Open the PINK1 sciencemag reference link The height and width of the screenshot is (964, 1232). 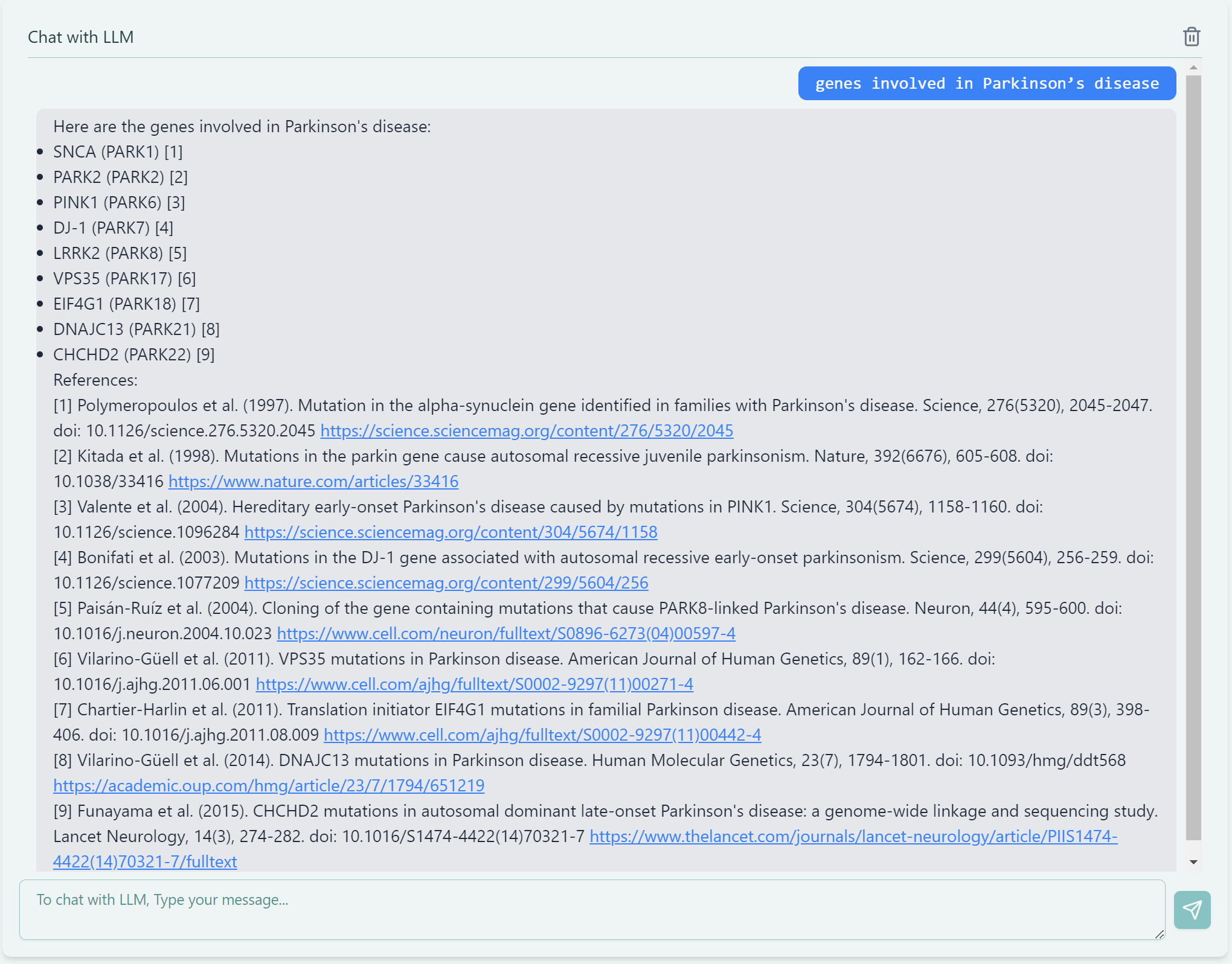click(x=451, y=532)
